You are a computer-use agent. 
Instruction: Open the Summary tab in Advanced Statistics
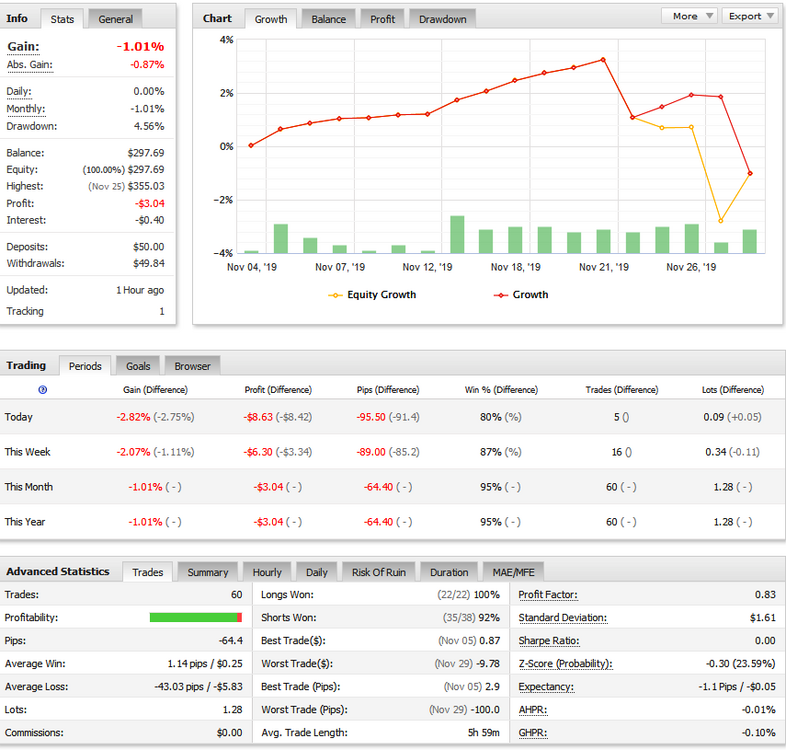click(x=208, y=572)
